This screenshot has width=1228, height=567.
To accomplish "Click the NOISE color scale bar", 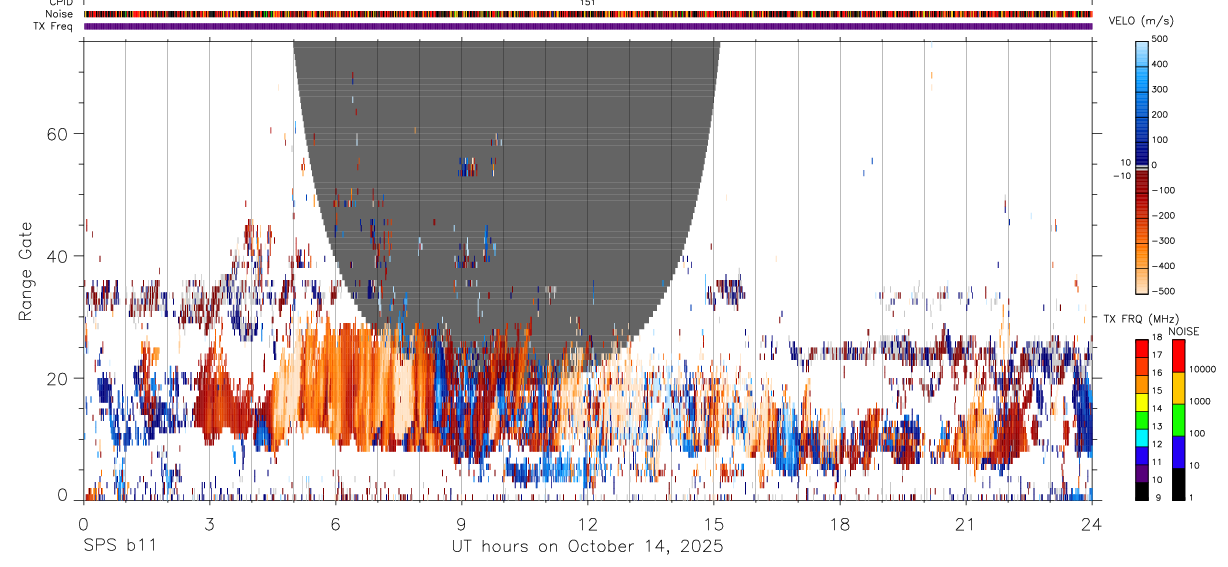I will pyautogui.click(x=1178, y=419).
